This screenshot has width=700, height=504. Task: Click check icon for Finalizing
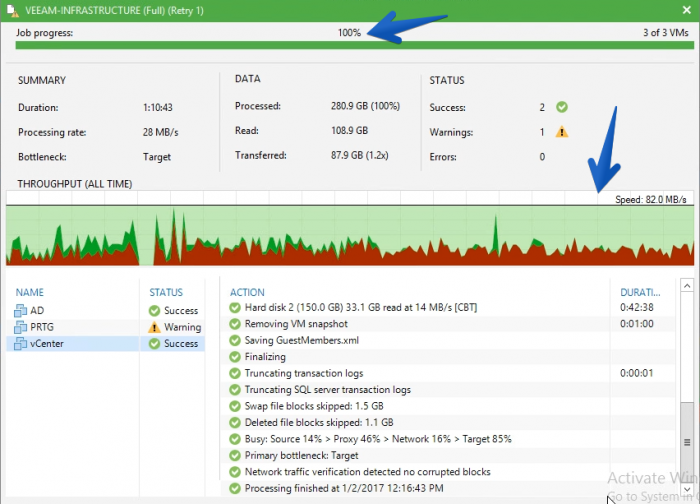tap(235, 357)
